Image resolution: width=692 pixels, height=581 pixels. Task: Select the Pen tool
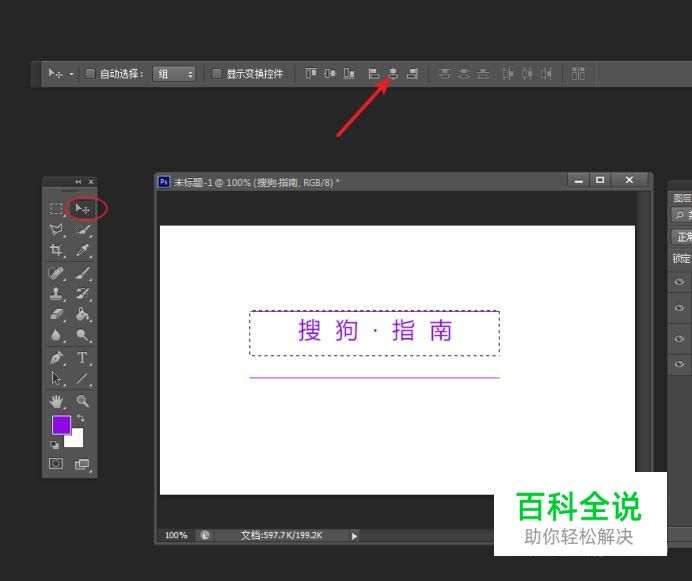point(56,358)
